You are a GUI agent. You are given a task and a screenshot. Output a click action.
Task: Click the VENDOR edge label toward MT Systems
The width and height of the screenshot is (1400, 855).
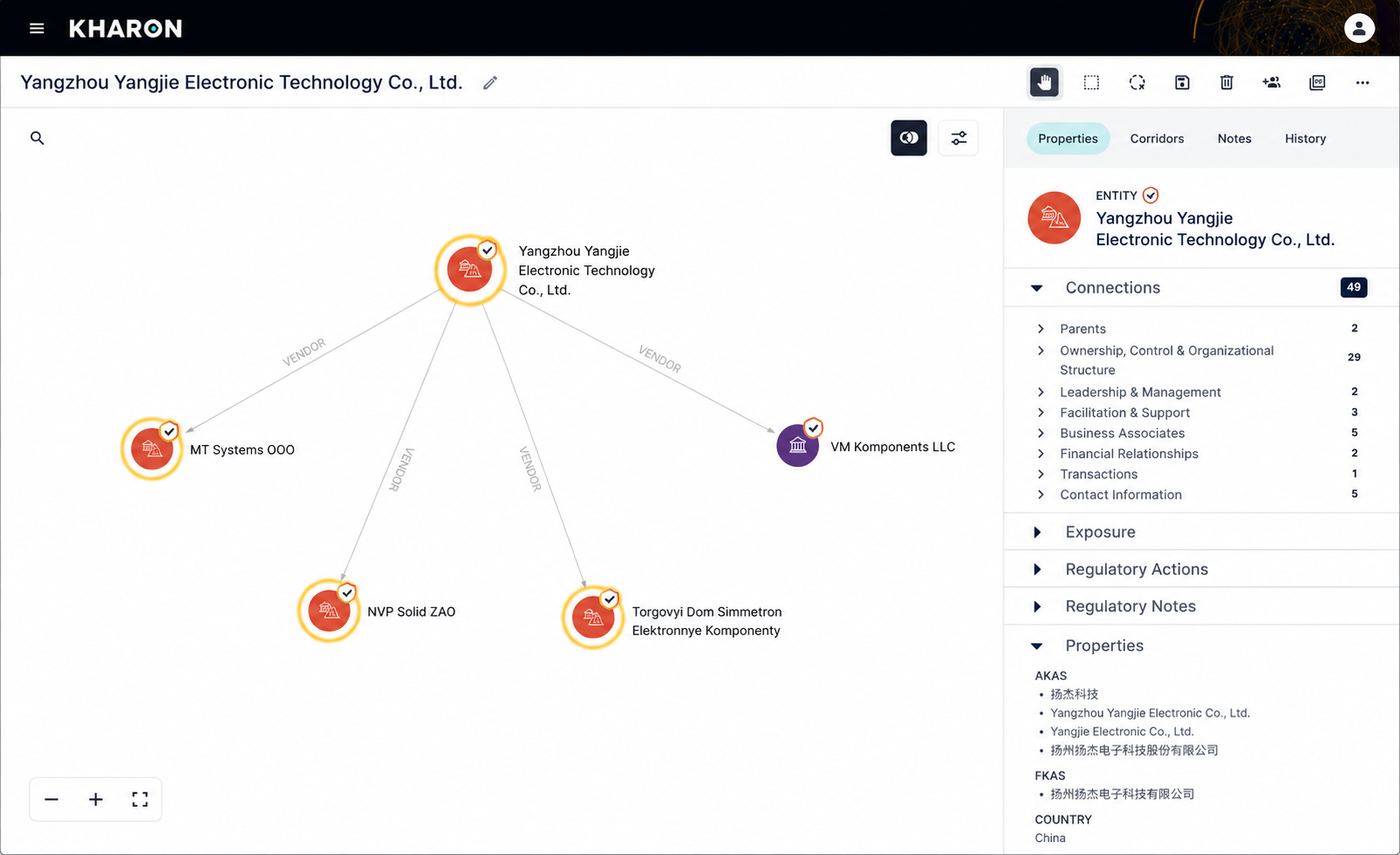click(x=304, y=352)
